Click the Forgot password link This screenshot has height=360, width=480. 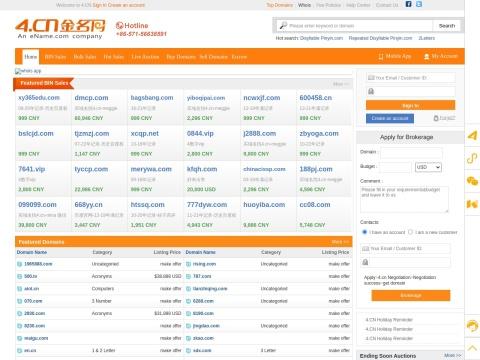[447, 118]
